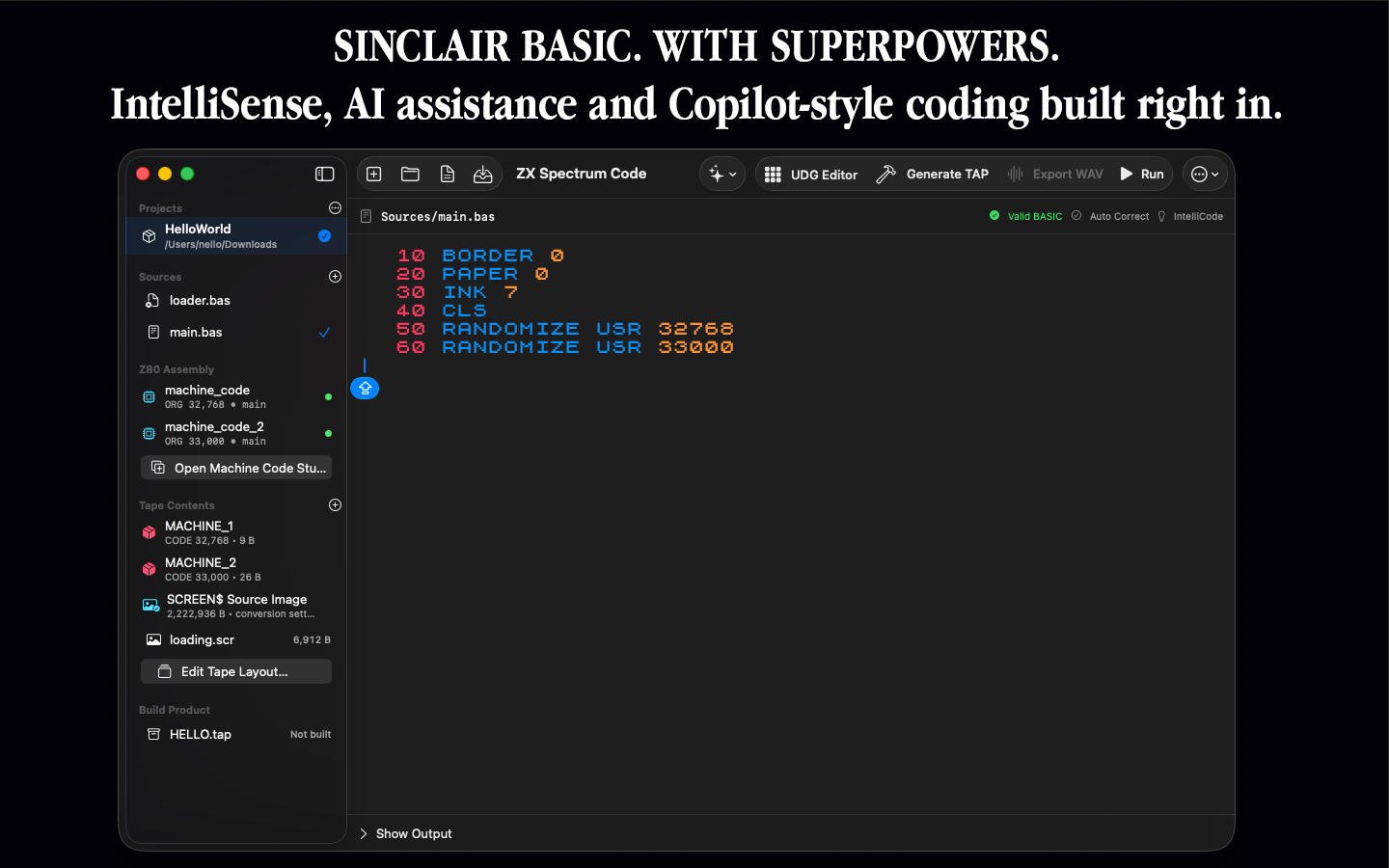Toggle IntelliCode option
The image size is (1389, 868).
click(1190, 216)
